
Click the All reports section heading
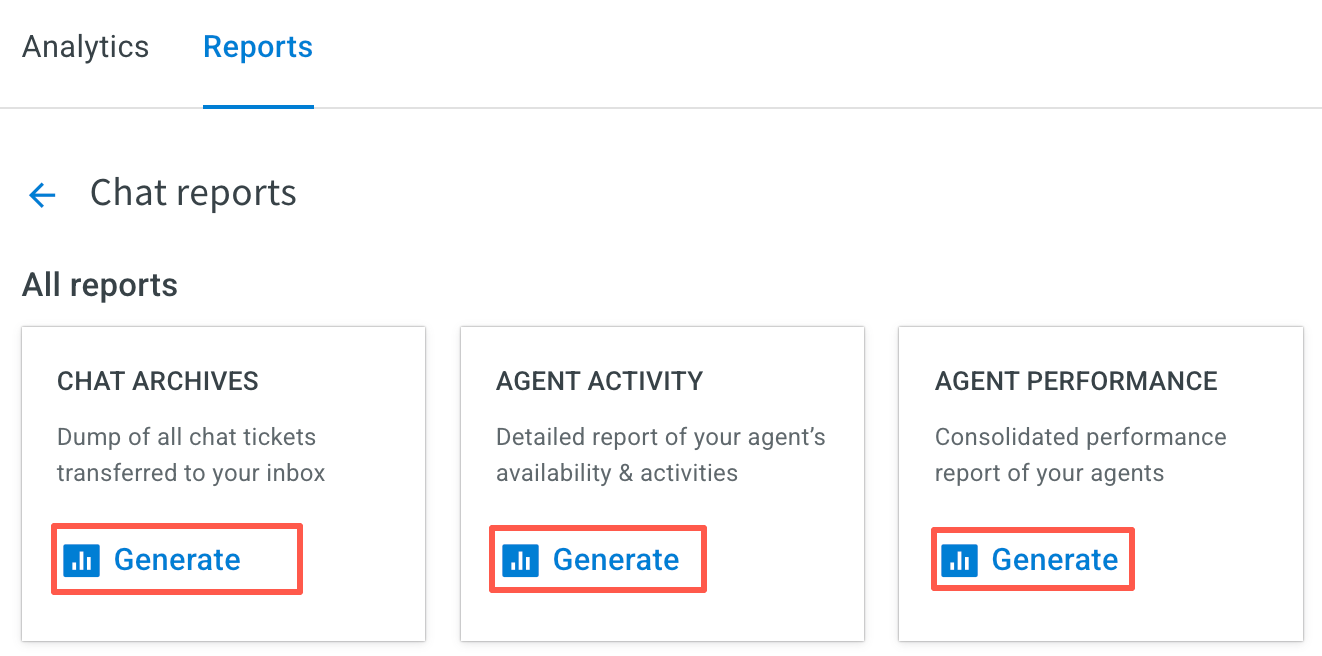(x=100, y=285)
